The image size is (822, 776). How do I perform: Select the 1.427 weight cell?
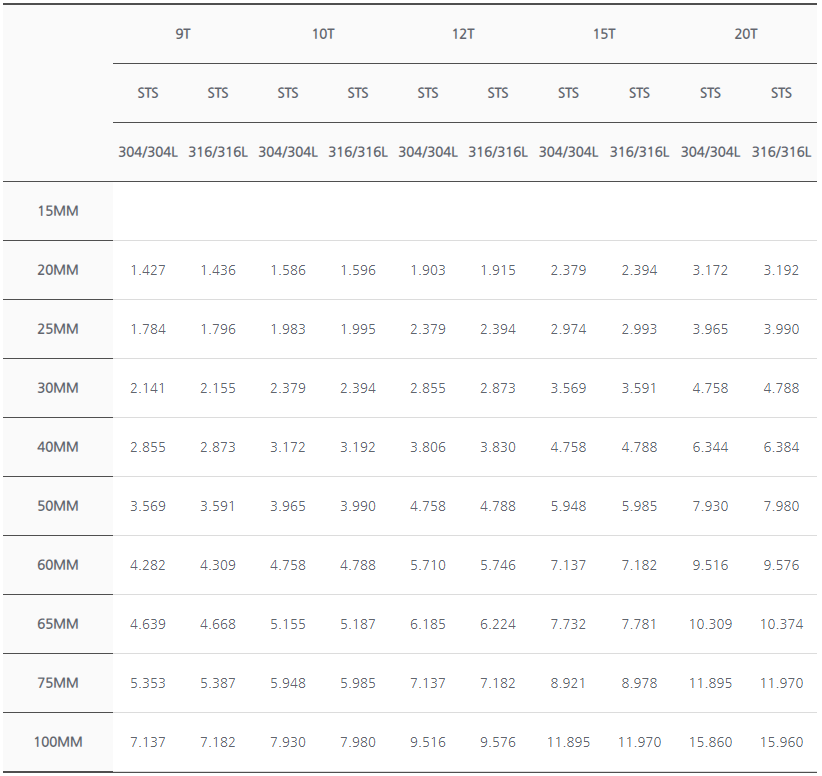tap(148, 270)
